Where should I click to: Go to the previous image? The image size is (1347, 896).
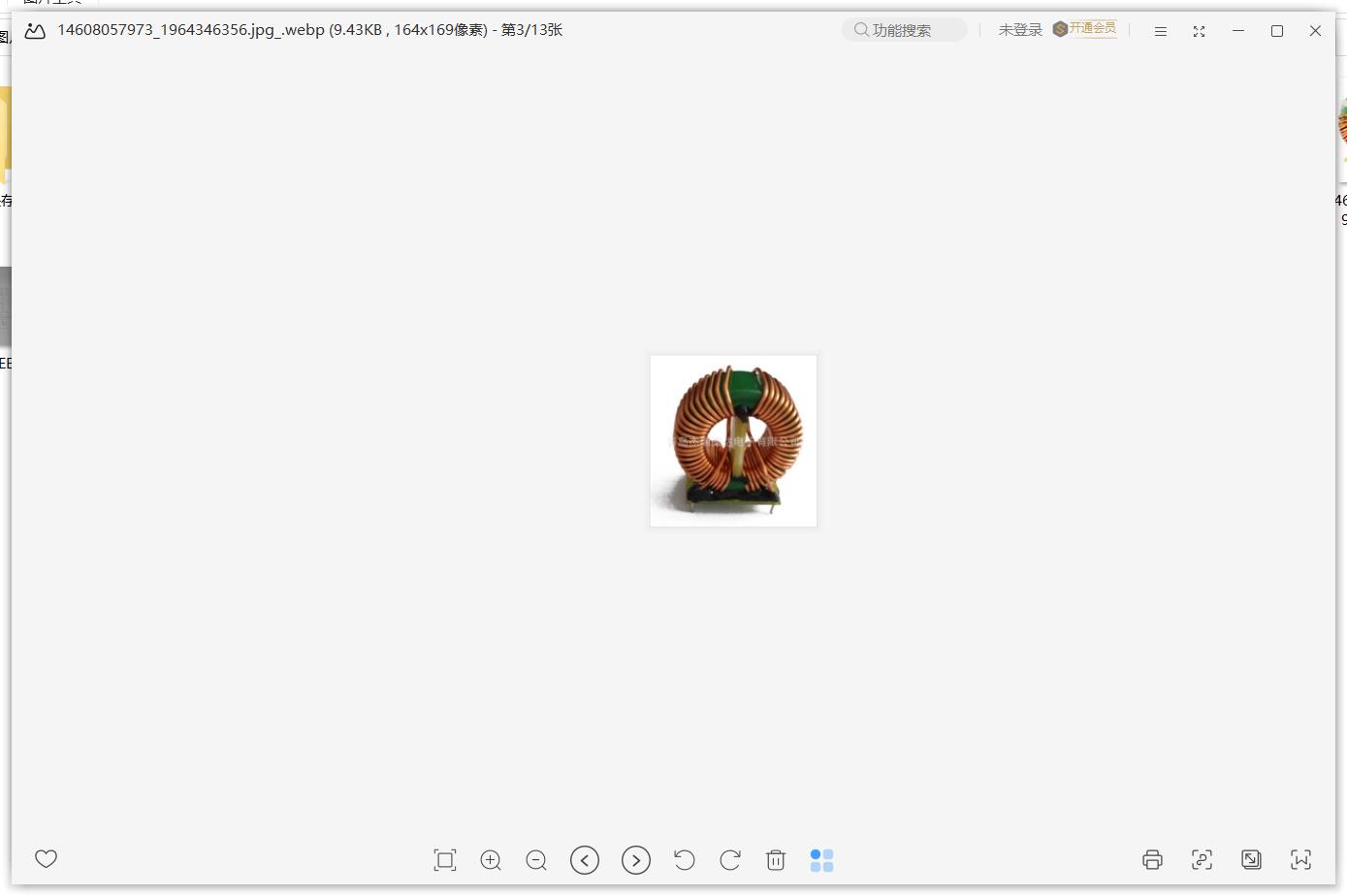[x=585, y=860]
